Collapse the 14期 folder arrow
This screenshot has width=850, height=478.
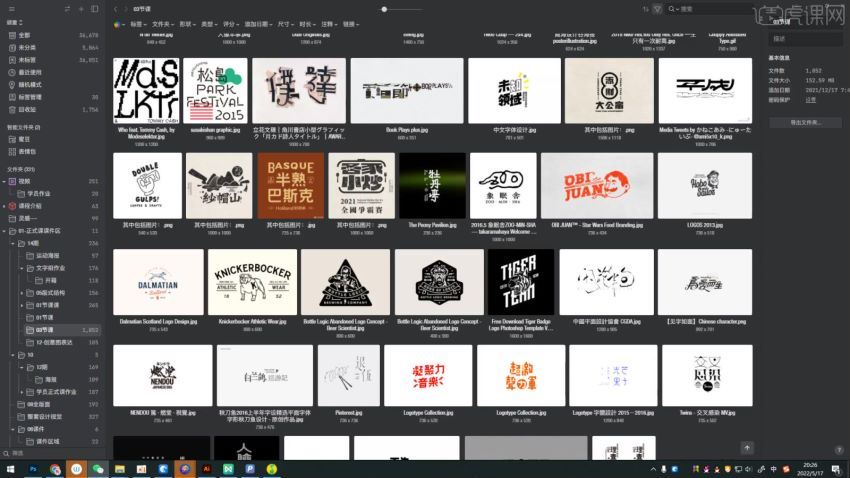(x=13, y=243)
